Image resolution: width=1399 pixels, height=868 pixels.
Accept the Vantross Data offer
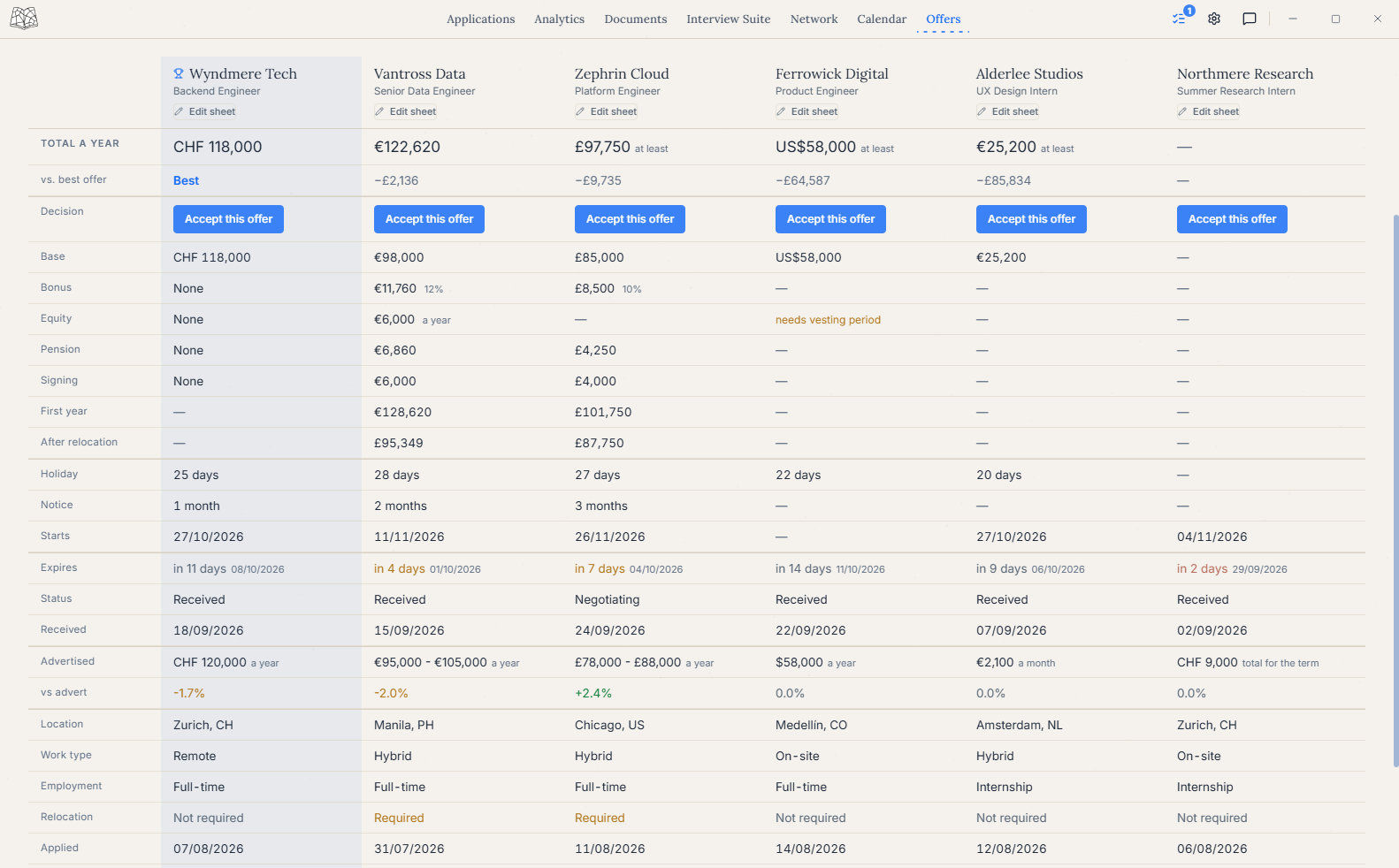(429, 219)
